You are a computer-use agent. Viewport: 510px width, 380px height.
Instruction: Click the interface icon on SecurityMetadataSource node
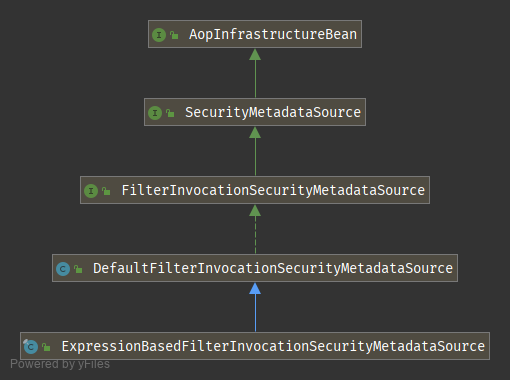[155, 113]
